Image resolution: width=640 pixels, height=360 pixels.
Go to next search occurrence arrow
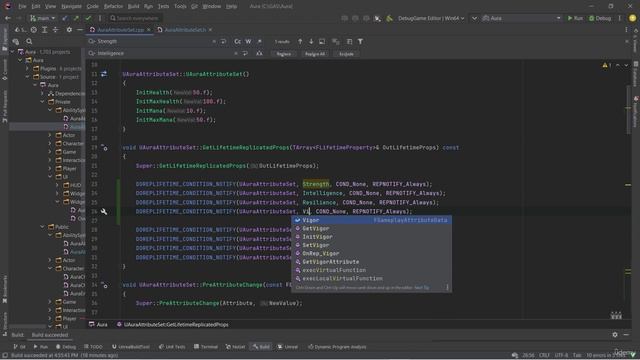311,41
